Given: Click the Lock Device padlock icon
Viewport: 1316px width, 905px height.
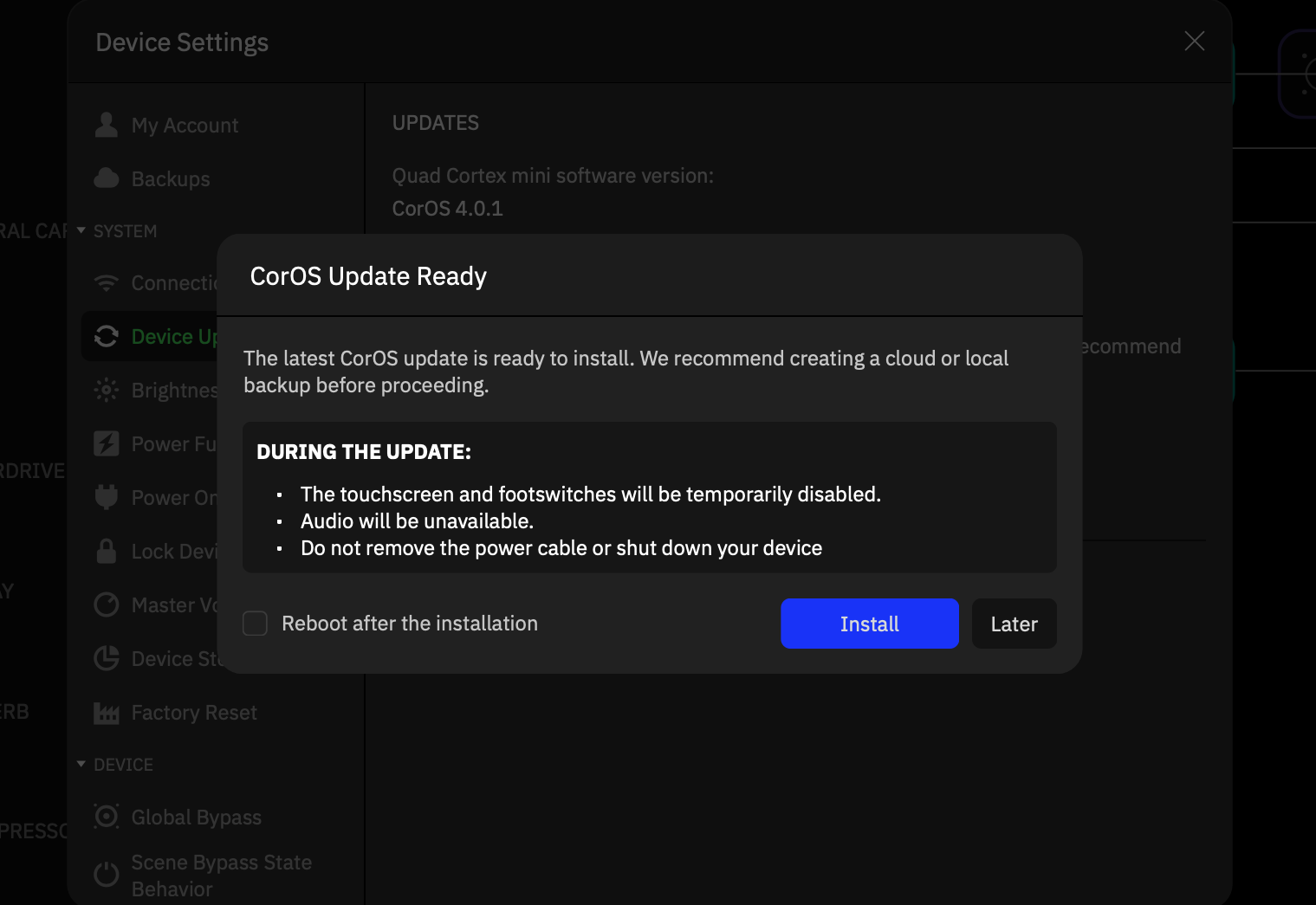Looking at the screenshot, I should pyautogui.click(x=107, y=551).
